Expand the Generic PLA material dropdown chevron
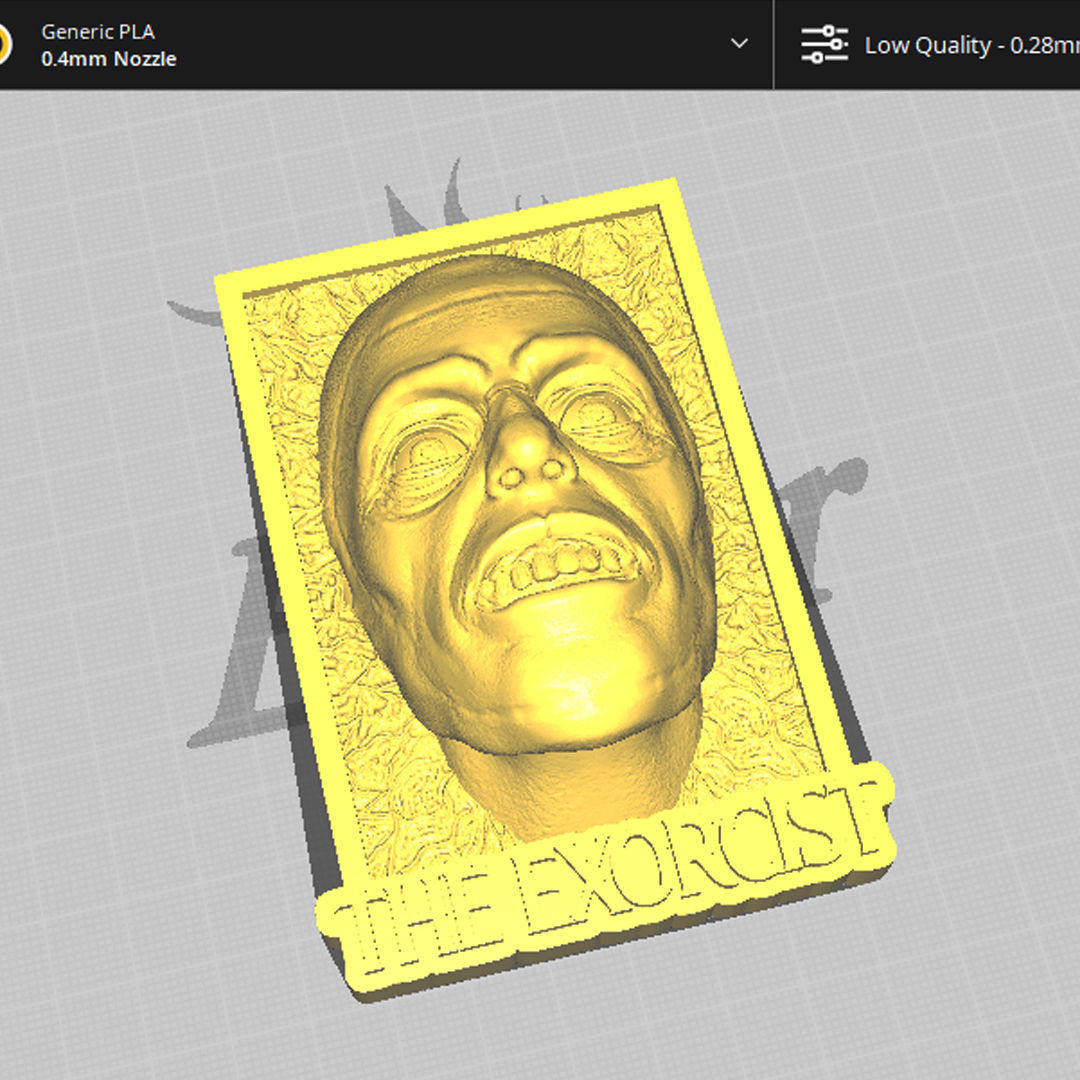This screenshot has width=1080, height=1080. [739, 43]
